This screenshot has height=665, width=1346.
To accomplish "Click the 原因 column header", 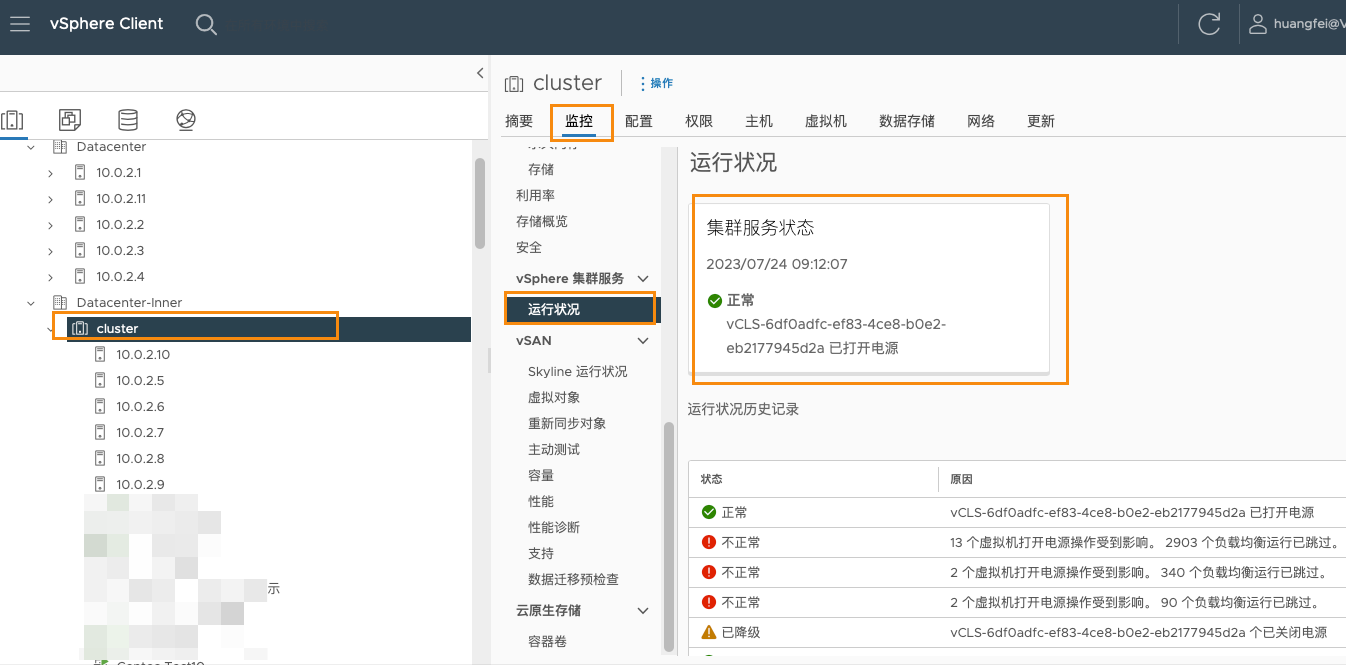I will click(x=962, y=480).
